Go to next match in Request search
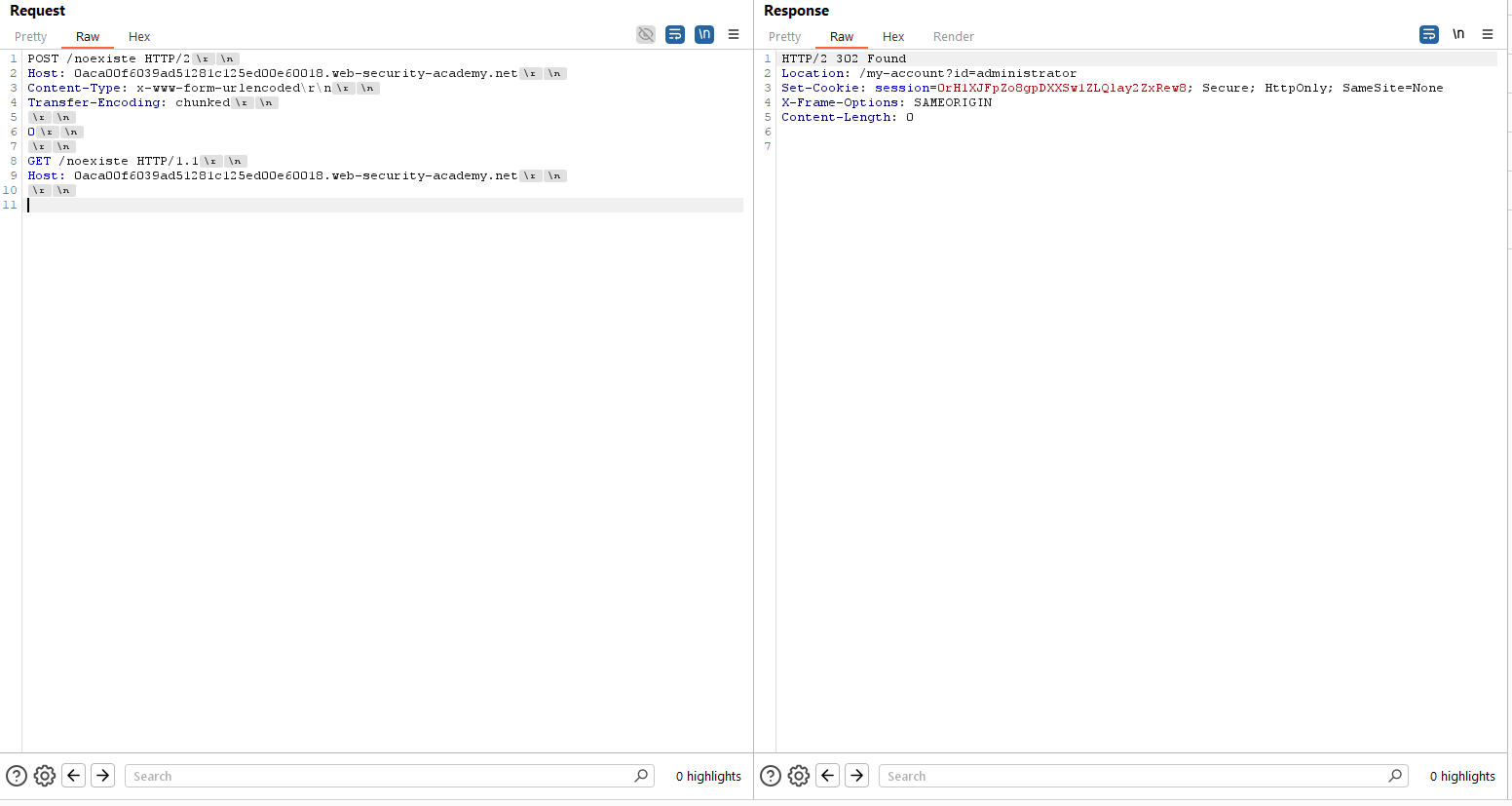1512x806 pixels. tap(103, 776)
